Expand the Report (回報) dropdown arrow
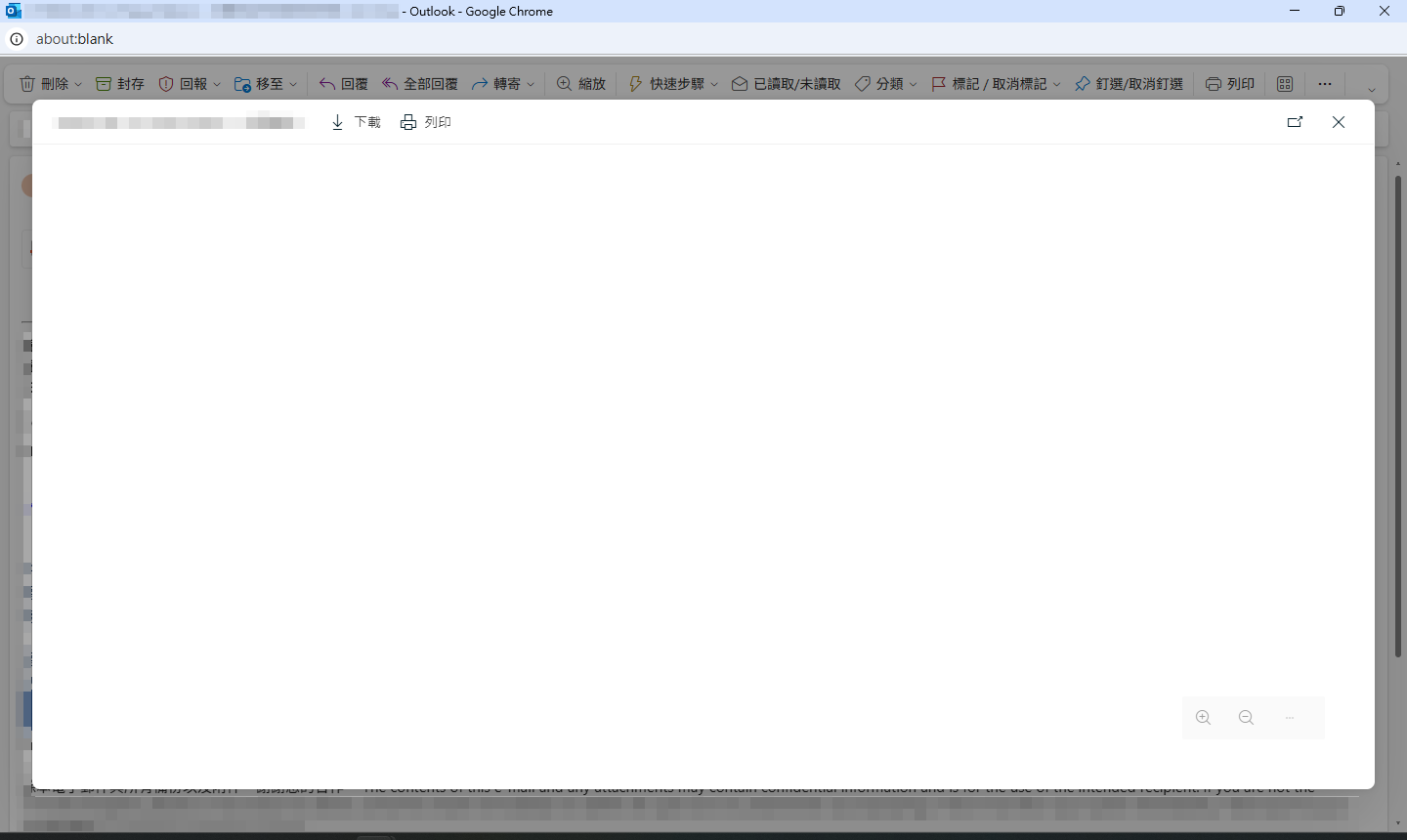This screenshot has width=1407, height=840. [217, 84]
